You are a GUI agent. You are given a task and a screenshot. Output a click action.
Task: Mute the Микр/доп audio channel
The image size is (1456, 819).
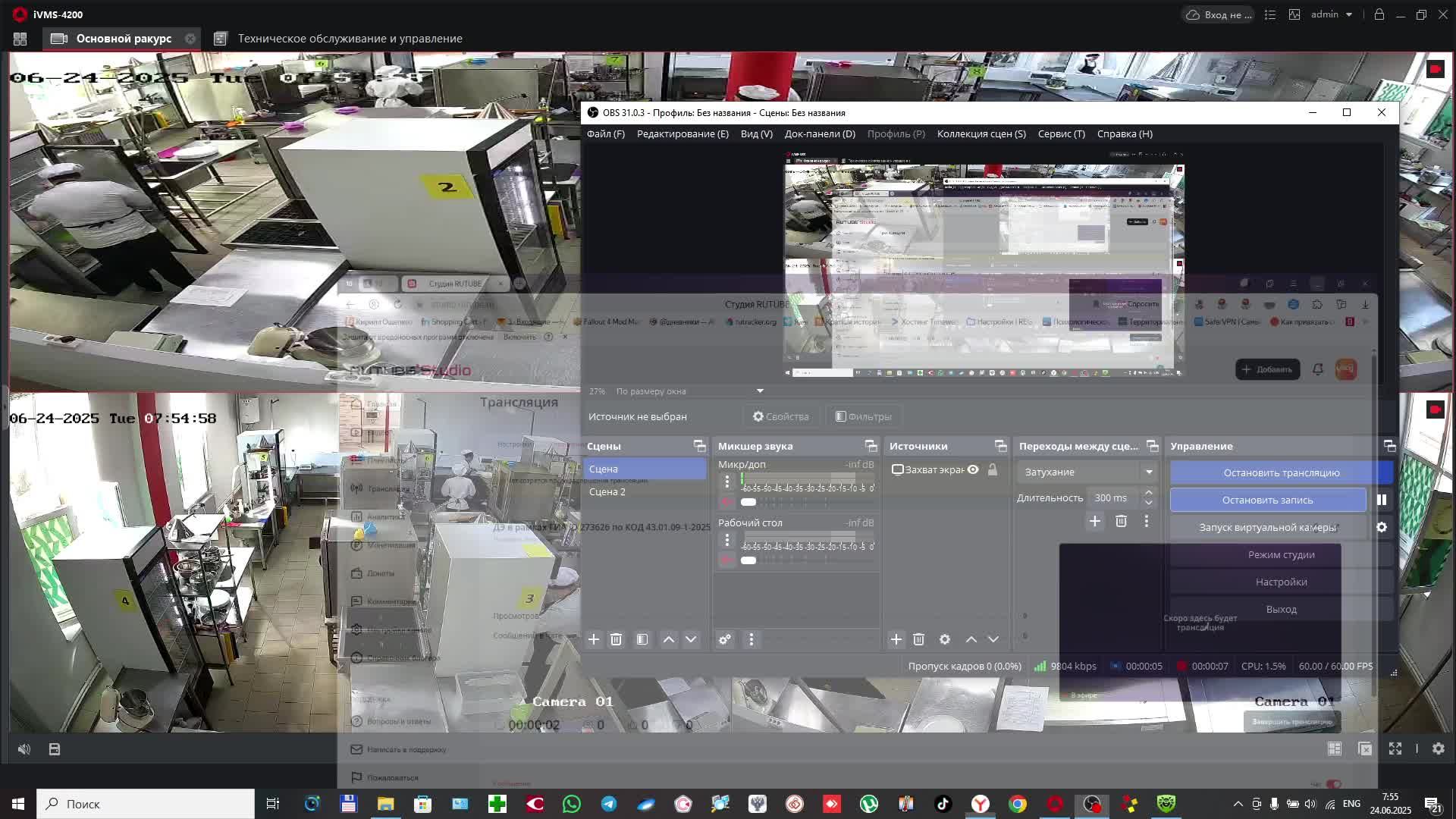(x=726, y=502)
